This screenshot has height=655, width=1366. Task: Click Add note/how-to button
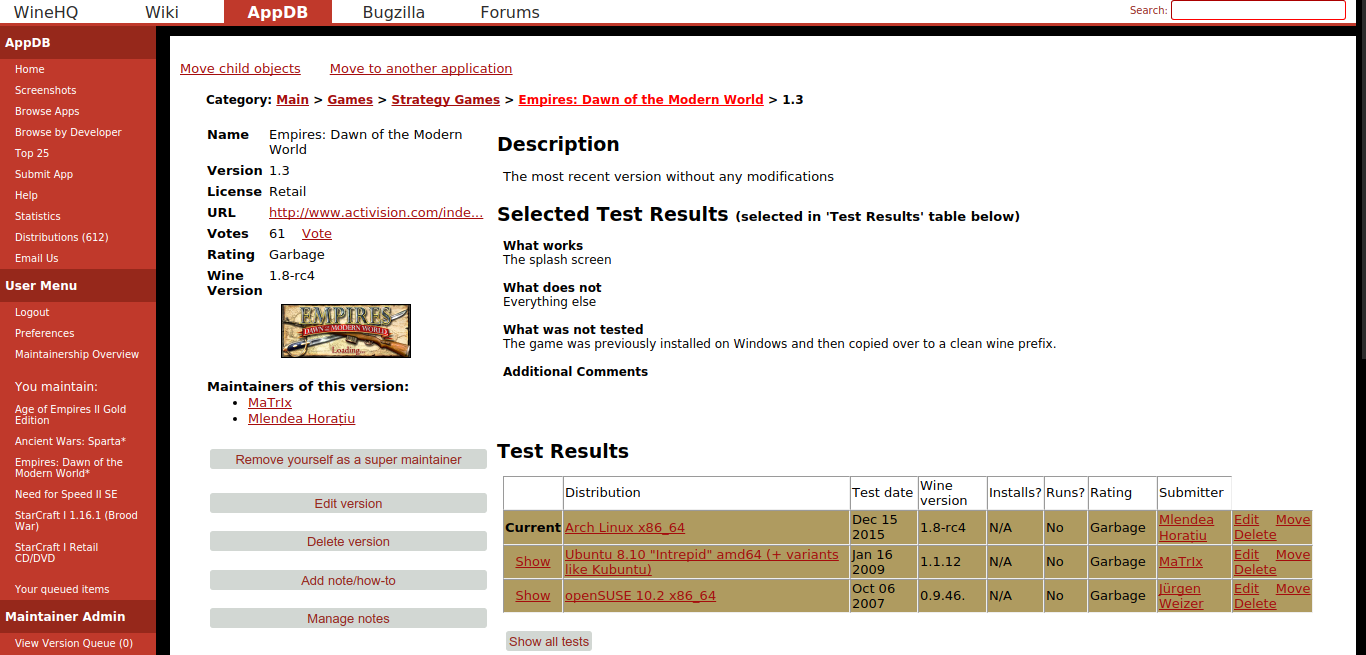click(348, 580)
